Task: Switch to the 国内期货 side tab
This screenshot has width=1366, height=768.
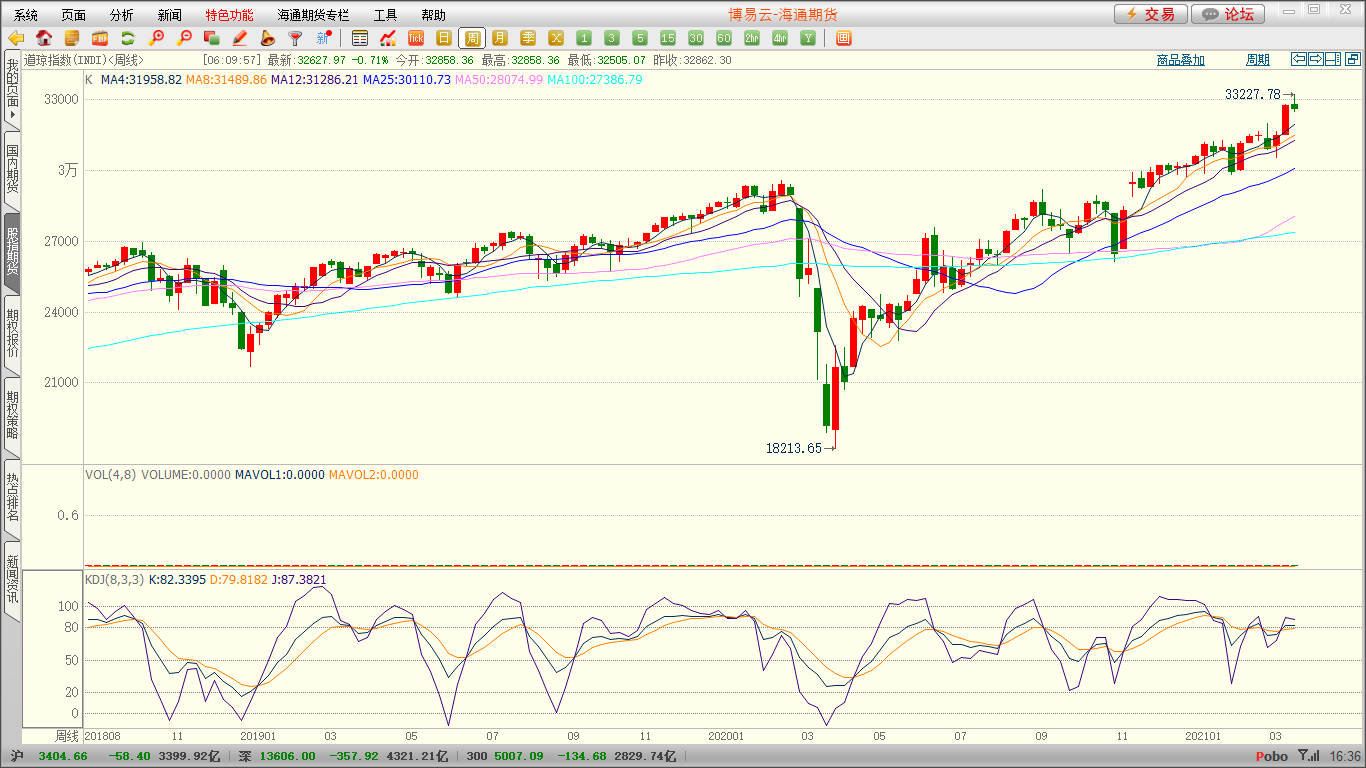Action: click(11, 170)
